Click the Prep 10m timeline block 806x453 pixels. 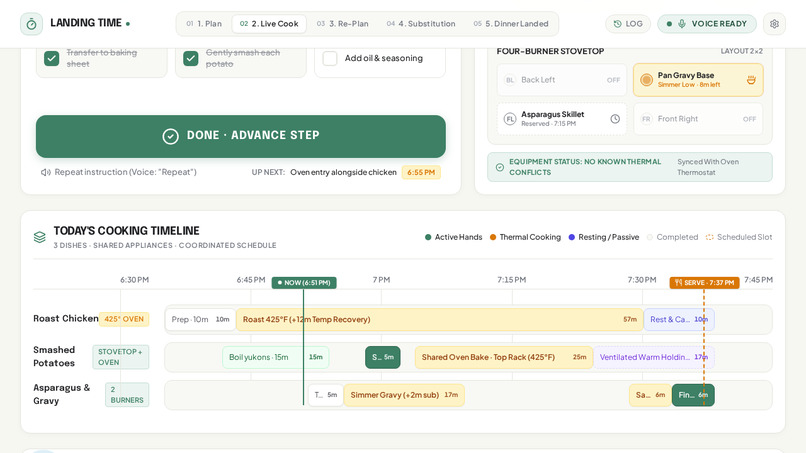pyautogui.click(x=200, y=319)
